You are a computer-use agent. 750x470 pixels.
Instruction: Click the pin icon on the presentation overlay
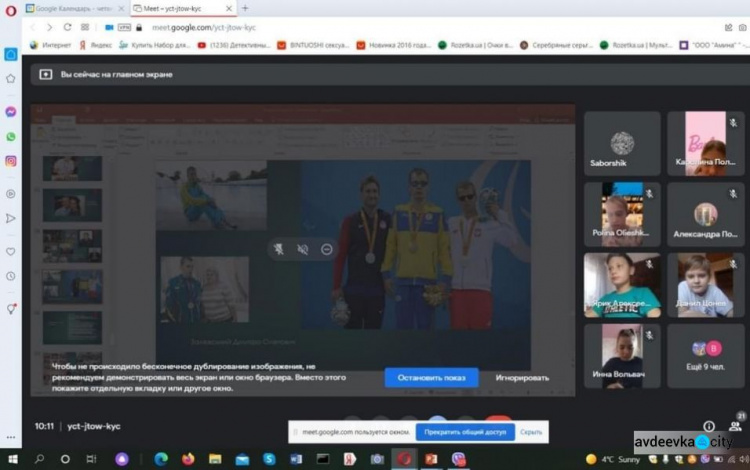click(279, 249)
